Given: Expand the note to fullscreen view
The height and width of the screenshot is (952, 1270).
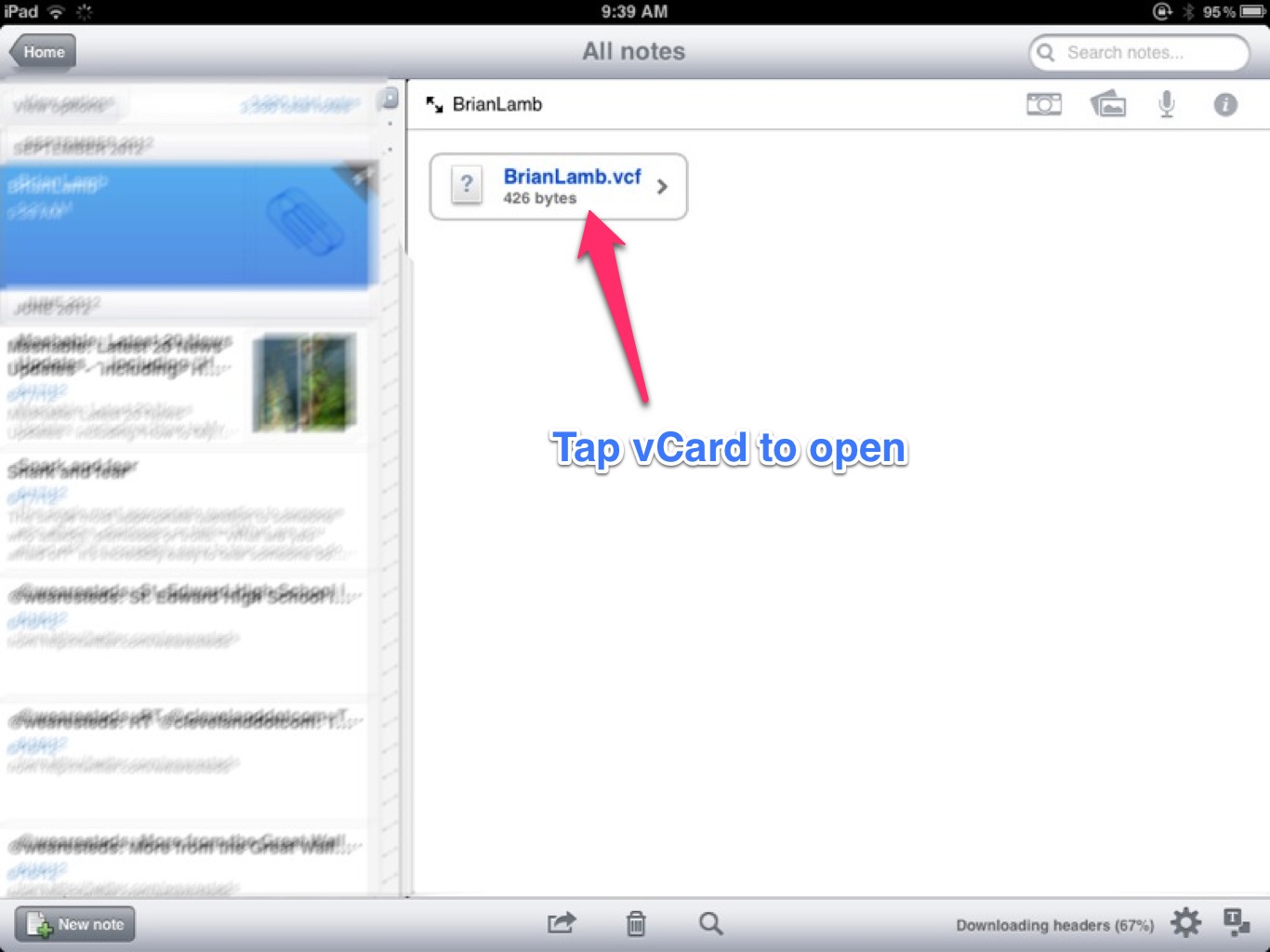Looking at the screenshot, I should 433,104.
